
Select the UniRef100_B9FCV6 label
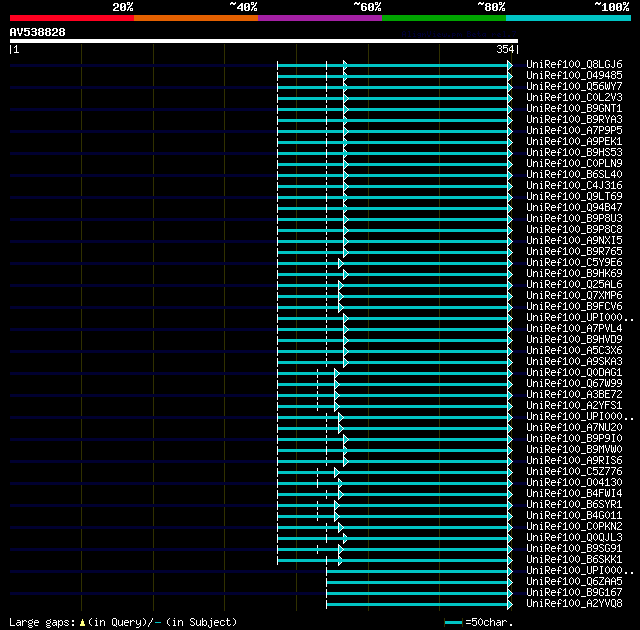pos(574,306)
